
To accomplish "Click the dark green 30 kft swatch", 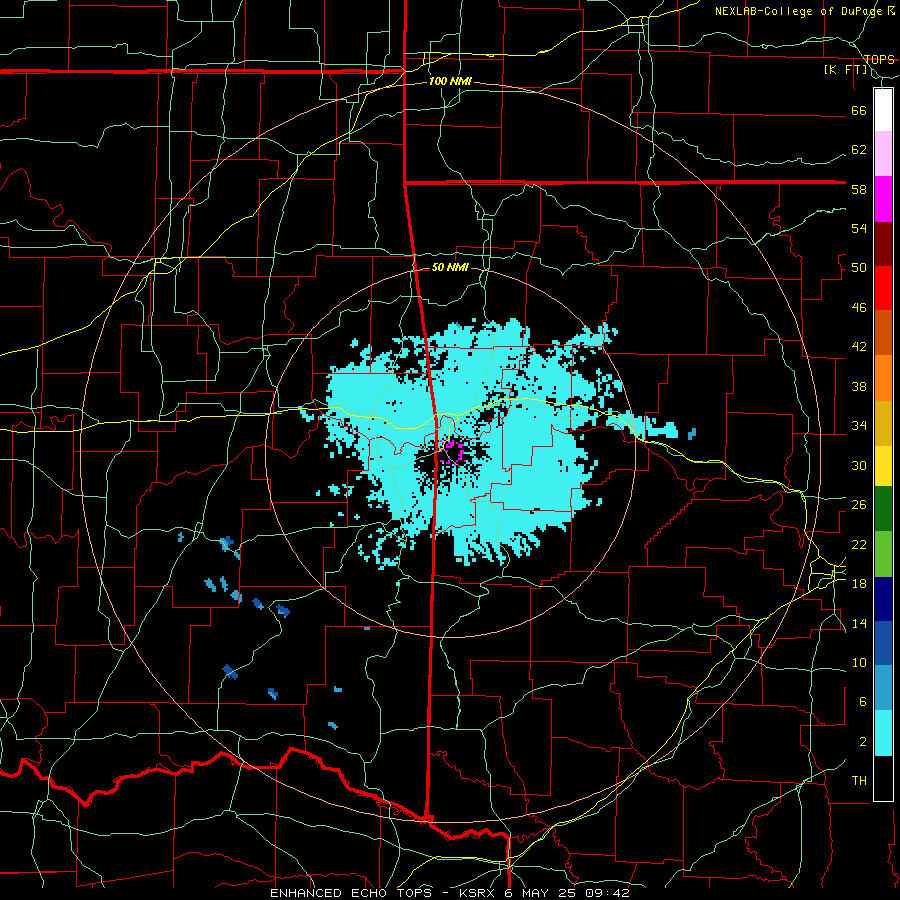I will coord(883,509).
